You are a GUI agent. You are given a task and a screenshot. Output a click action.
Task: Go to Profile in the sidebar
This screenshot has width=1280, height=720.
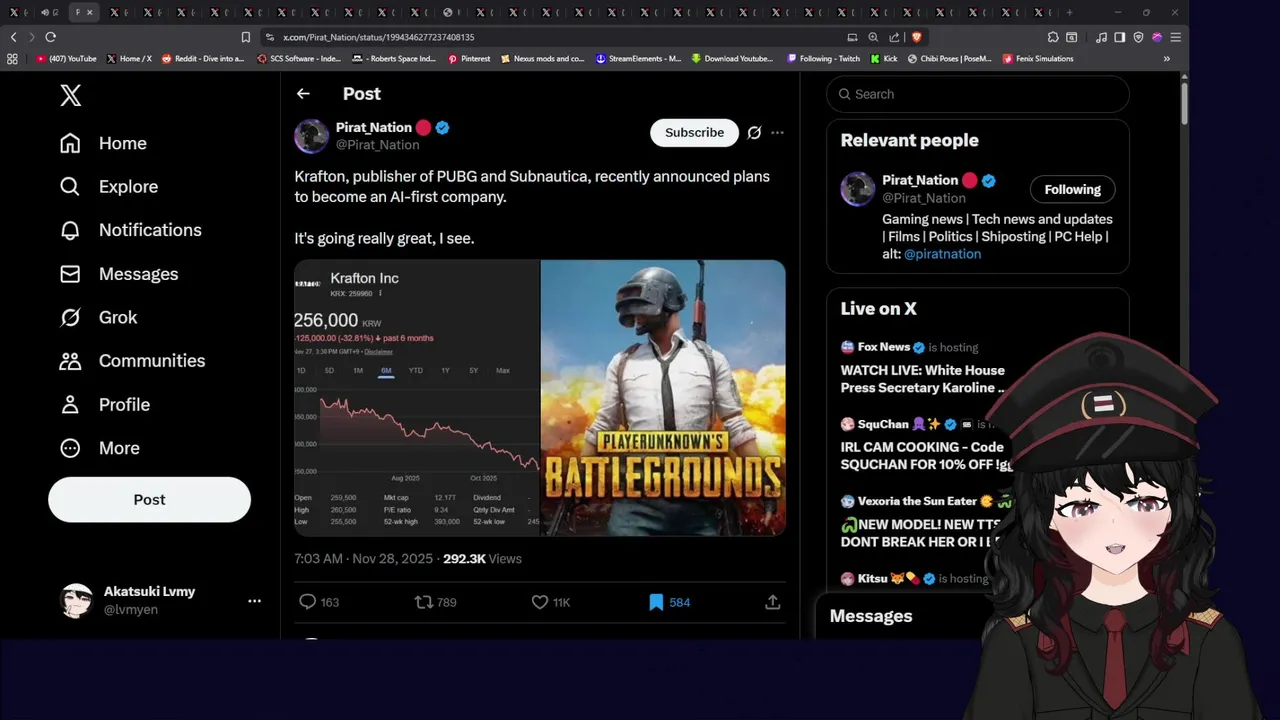point(104,405)
